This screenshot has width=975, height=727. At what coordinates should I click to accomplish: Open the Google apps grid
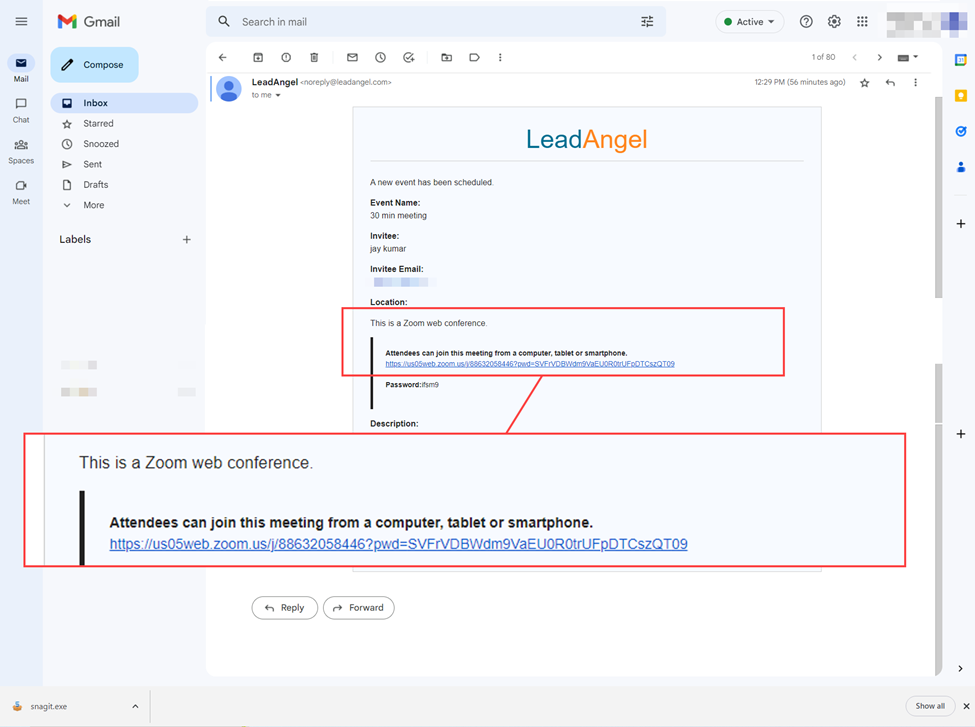[862, 22]
